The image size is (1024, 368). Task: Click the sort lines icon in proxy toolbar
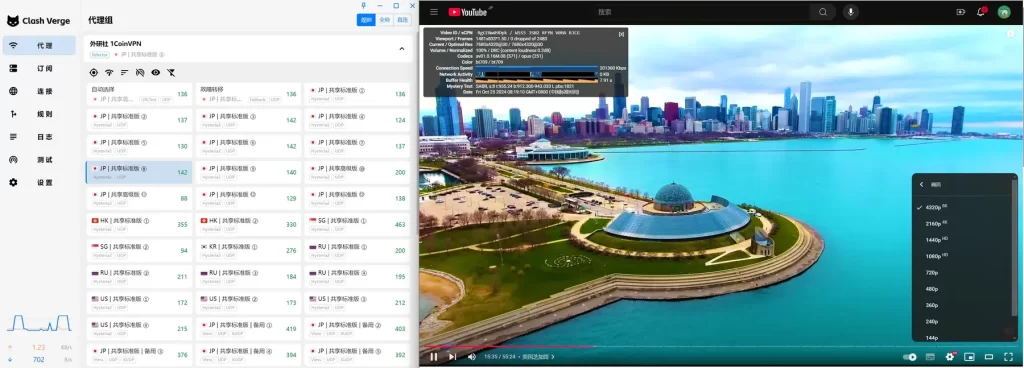coord(124,72)
